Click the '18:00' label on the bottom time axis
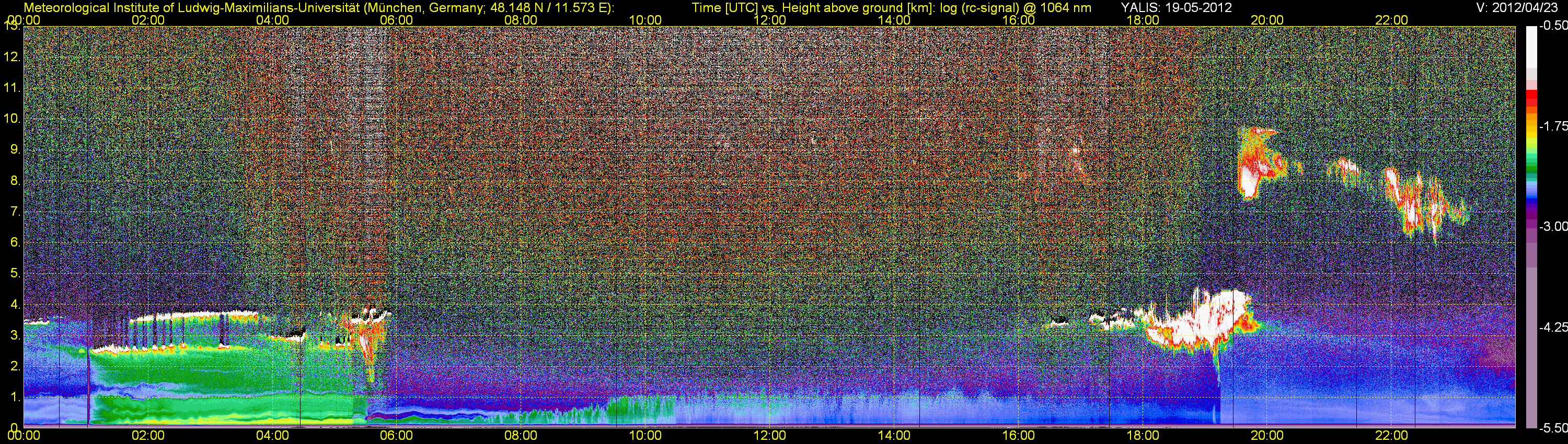1568x444 pixels. [x=1143, y=436]
